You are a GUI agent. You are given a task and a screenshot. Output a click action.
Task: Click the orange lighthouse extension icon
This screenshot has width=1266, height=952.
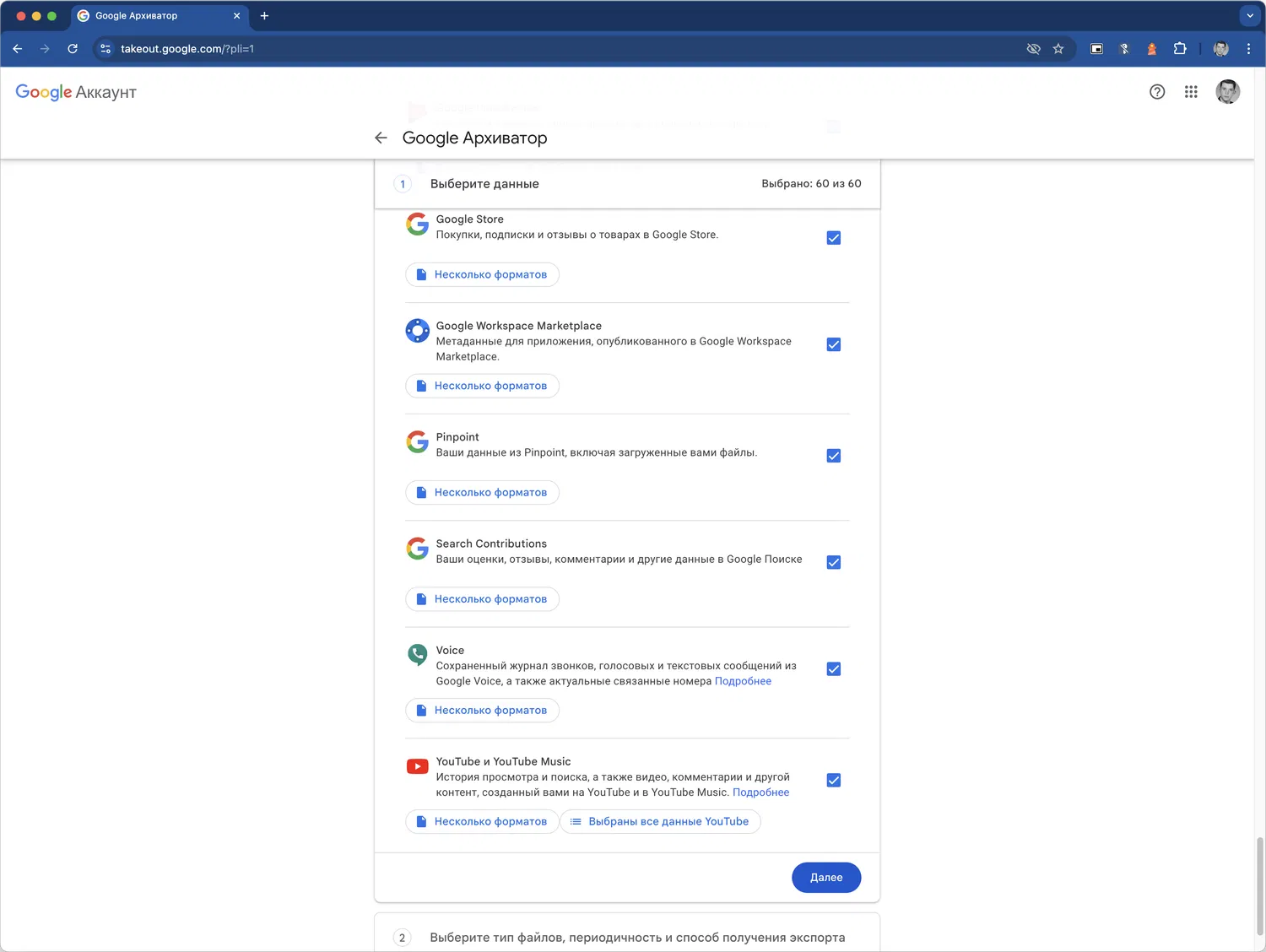[x=1152, y=49]
